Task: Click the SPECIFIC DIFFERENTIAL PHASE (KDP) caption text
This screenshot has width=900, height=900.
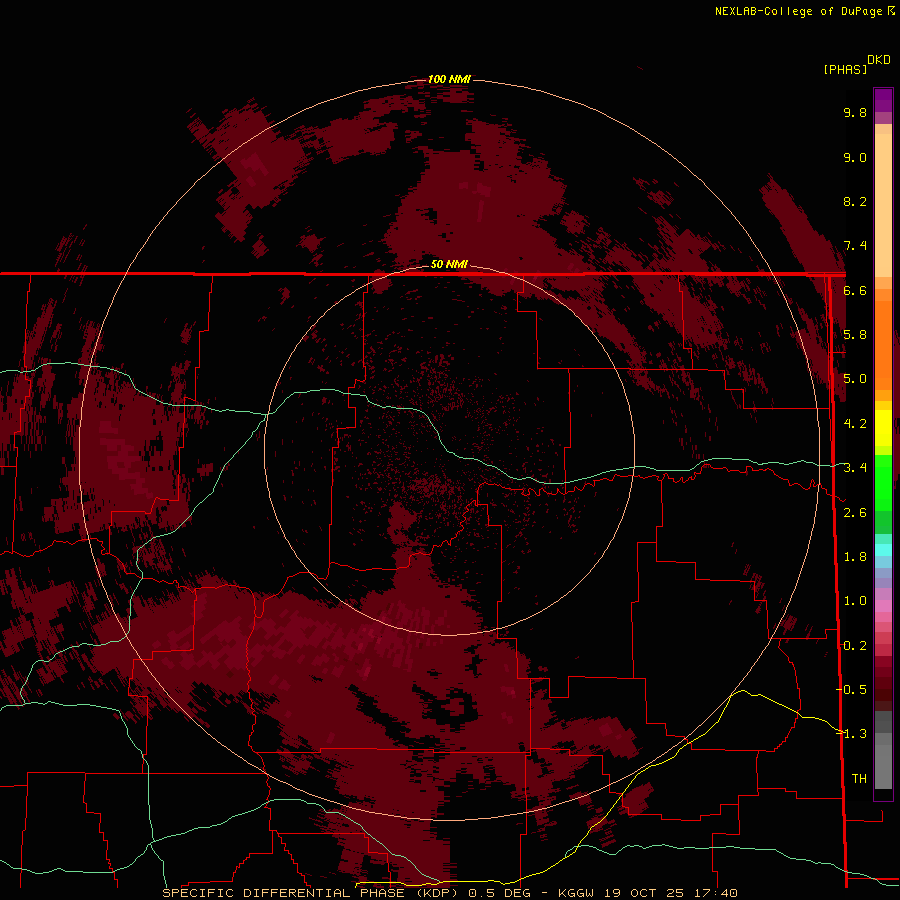Action: tap(311, 893)
